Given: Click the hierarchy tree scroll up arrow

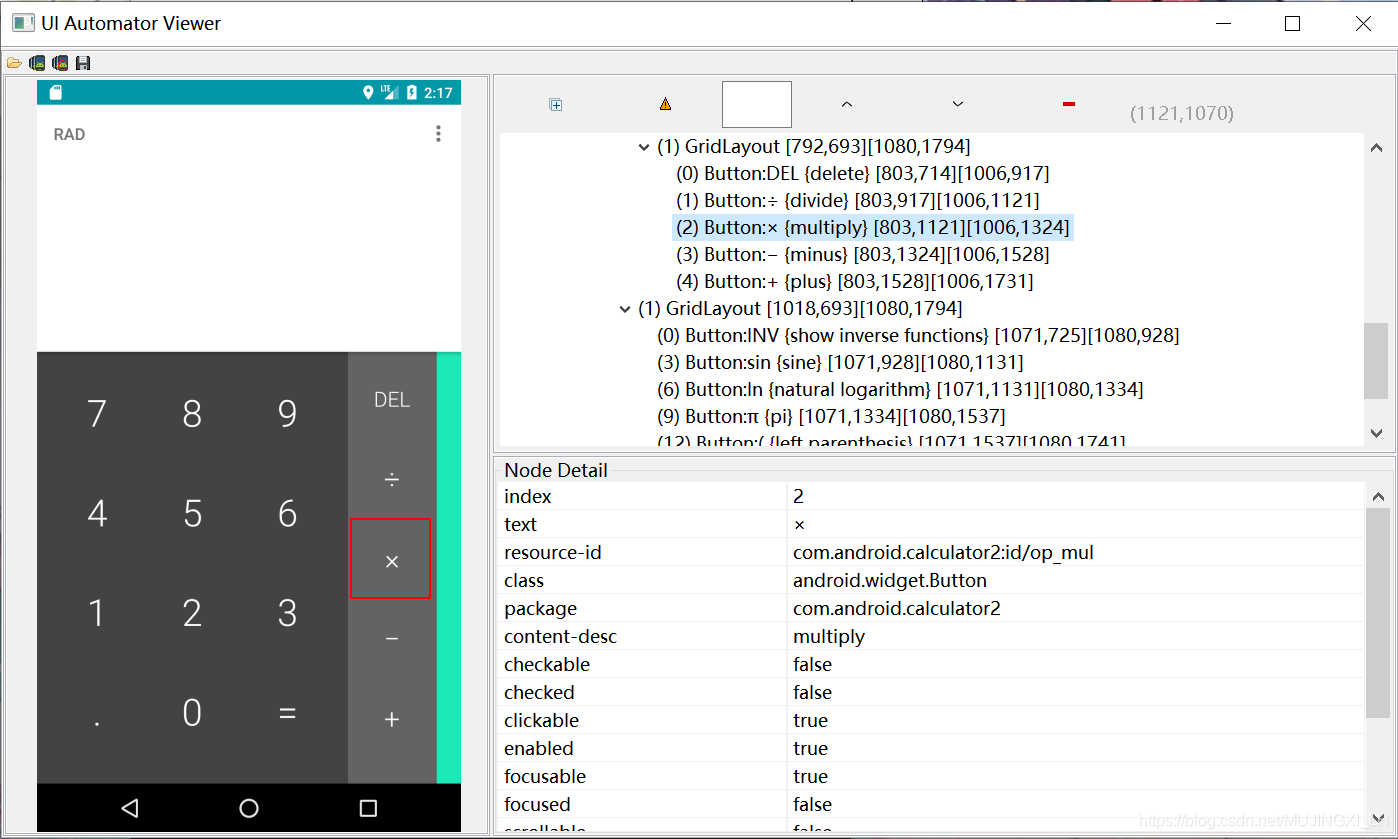Looking at the screenshot, I should 1377,146.
